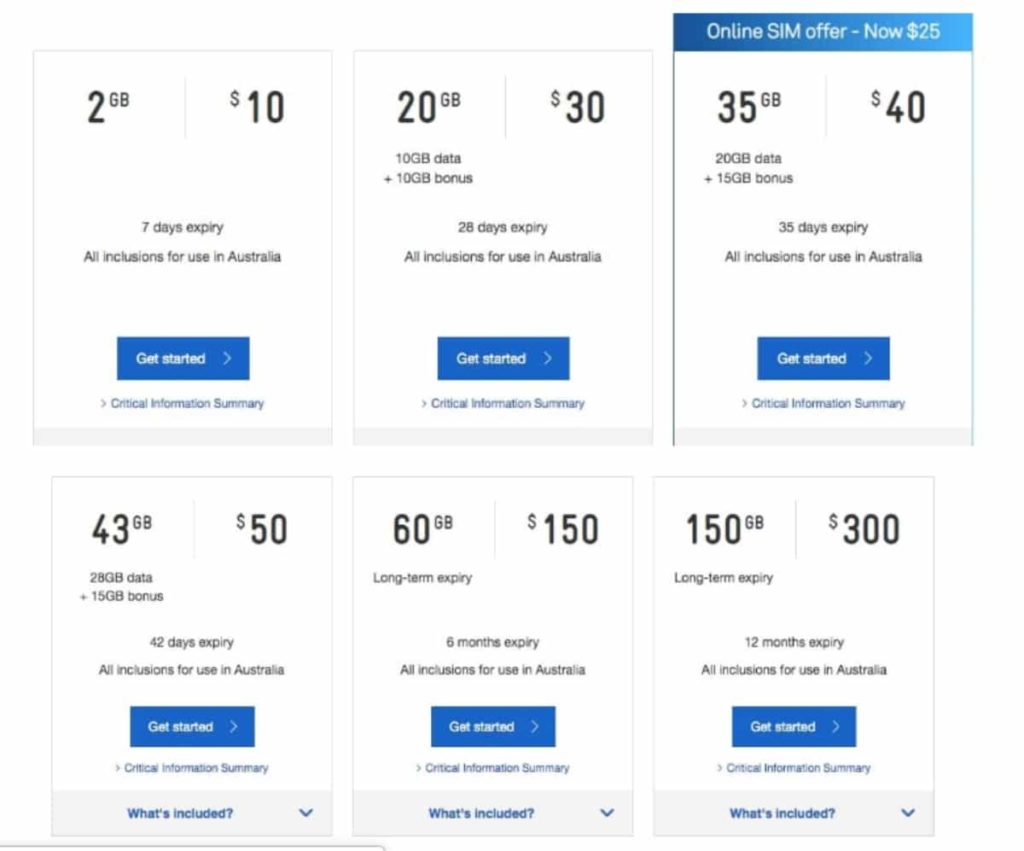The height and width of the screenshot is (851, 1024).
Task: Click Get started on the 43GB $50 plan
Action: [192, 726]
